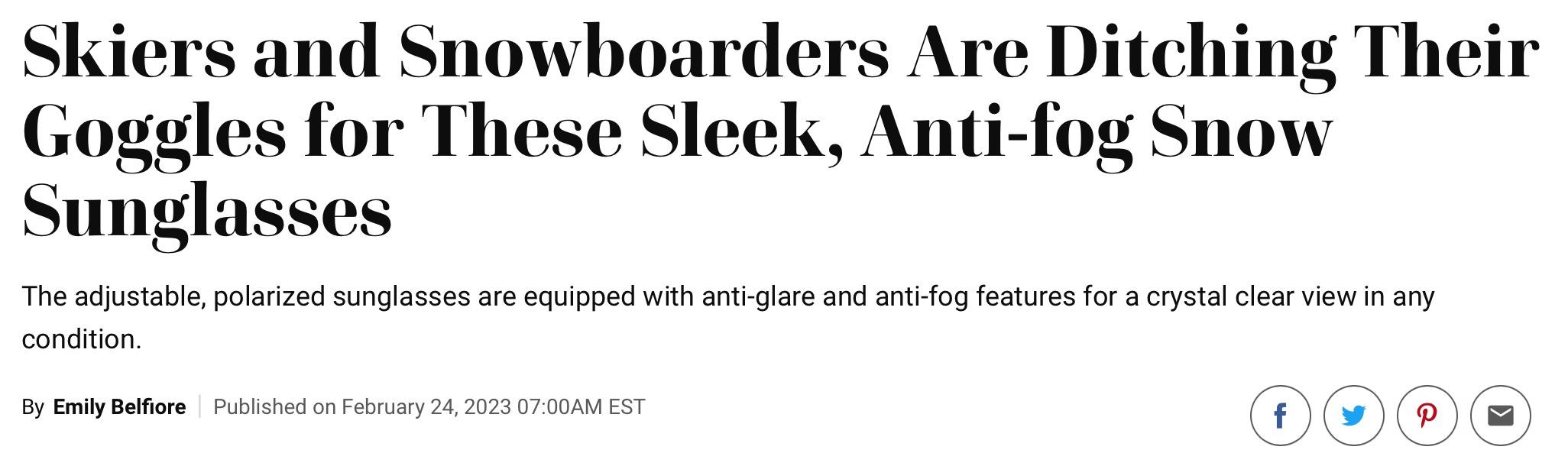Tweet this article via Twitter icon

(x=1353, y=416)
